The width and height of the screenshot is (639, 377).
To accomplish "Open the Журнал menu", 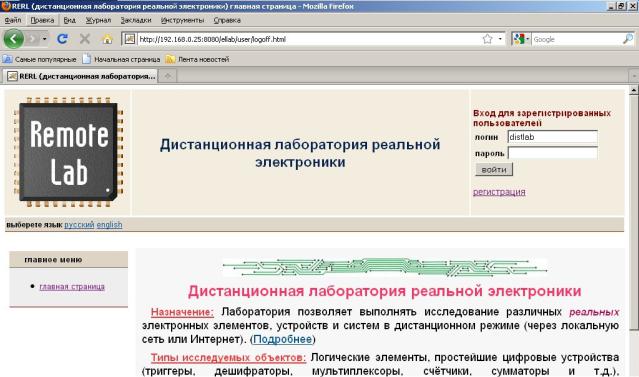I will pyautogui.click(x=98, y=20).
